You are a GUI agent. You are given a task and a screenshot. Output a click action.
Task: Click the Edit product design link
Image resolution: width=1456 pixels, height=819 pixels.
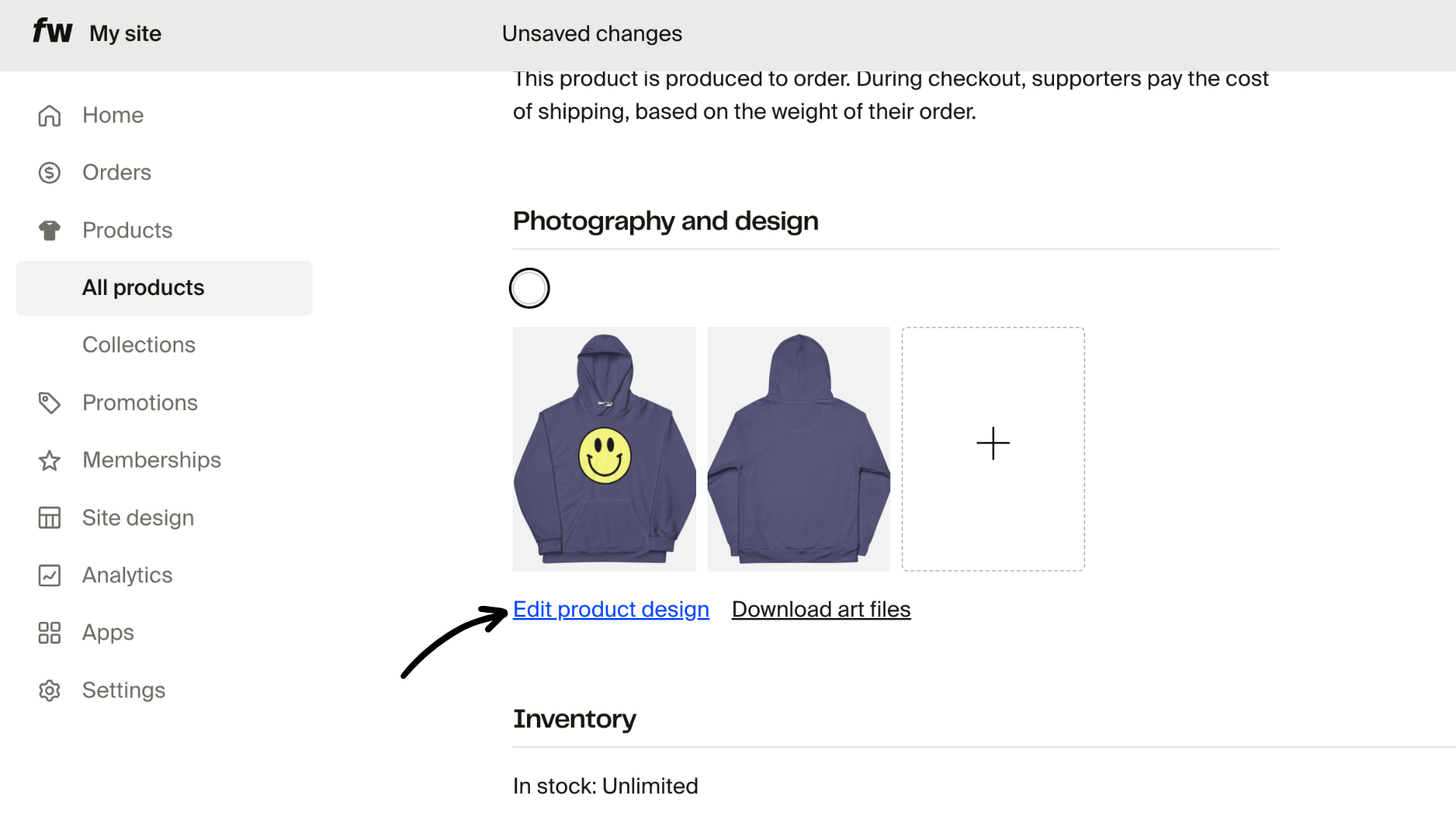(x=610, y=609)
